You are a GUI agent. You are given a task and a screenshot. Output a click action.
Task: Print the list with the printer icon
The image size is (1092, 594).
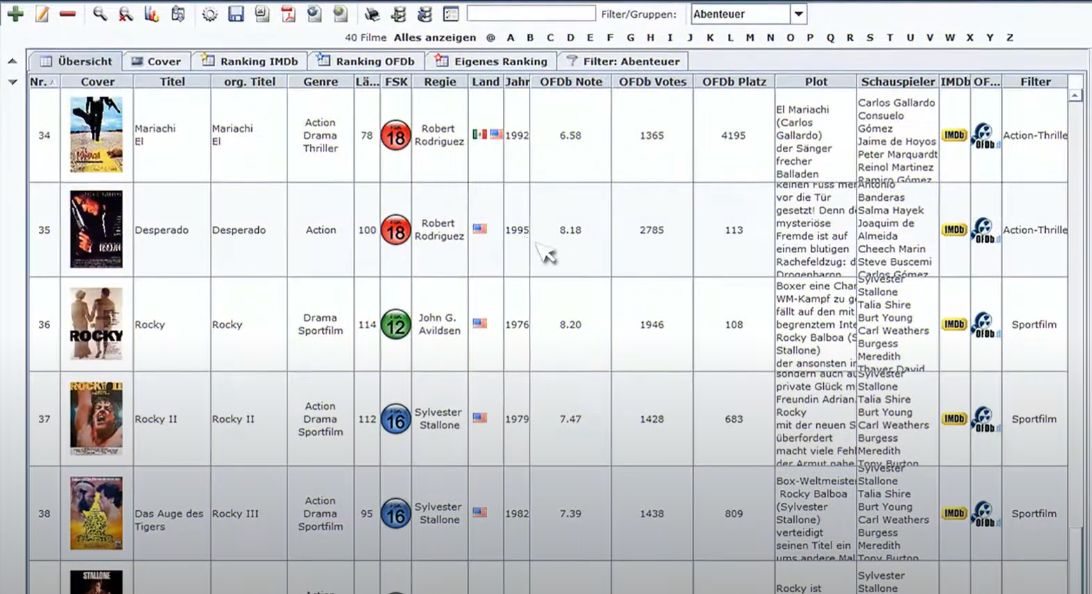(372, 13)
